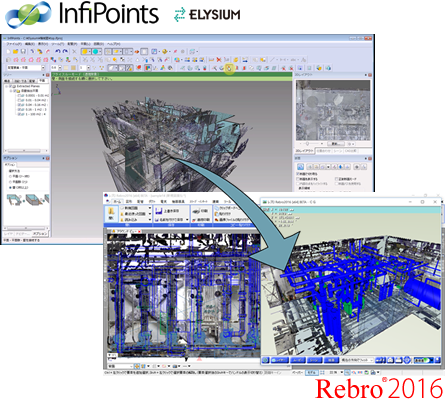Toggle the first unchecked plane range checkbox
Image resolution: width=445 pixels, height=399 pixels.
(20, 95)
